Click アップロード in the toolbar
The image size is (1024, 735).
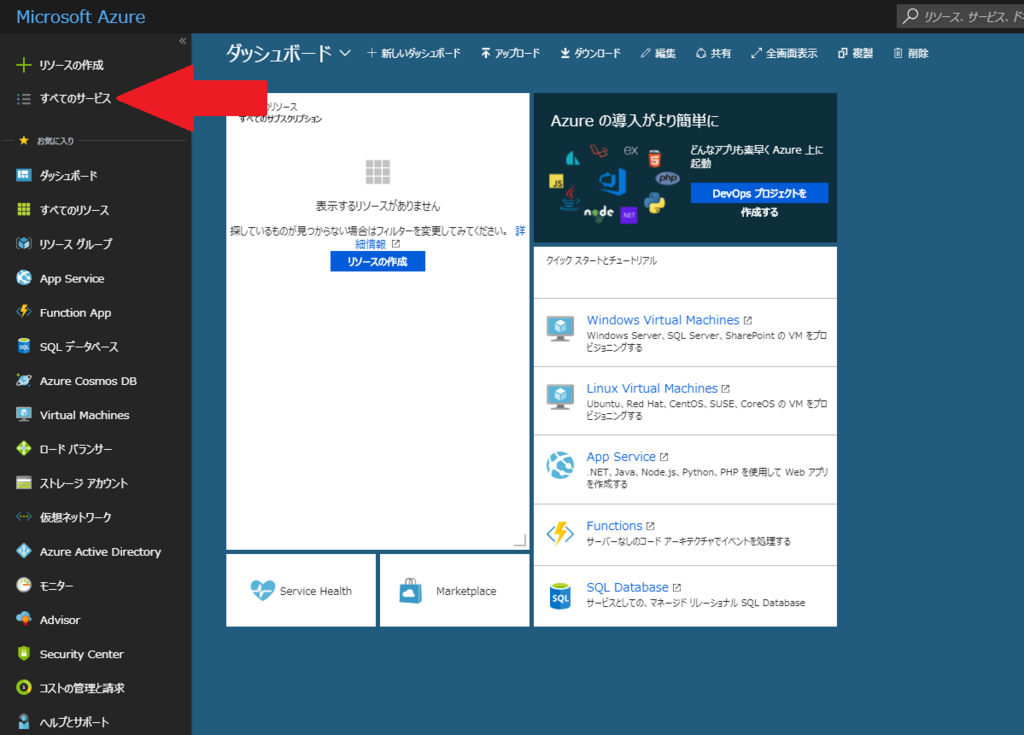(510, 53)
